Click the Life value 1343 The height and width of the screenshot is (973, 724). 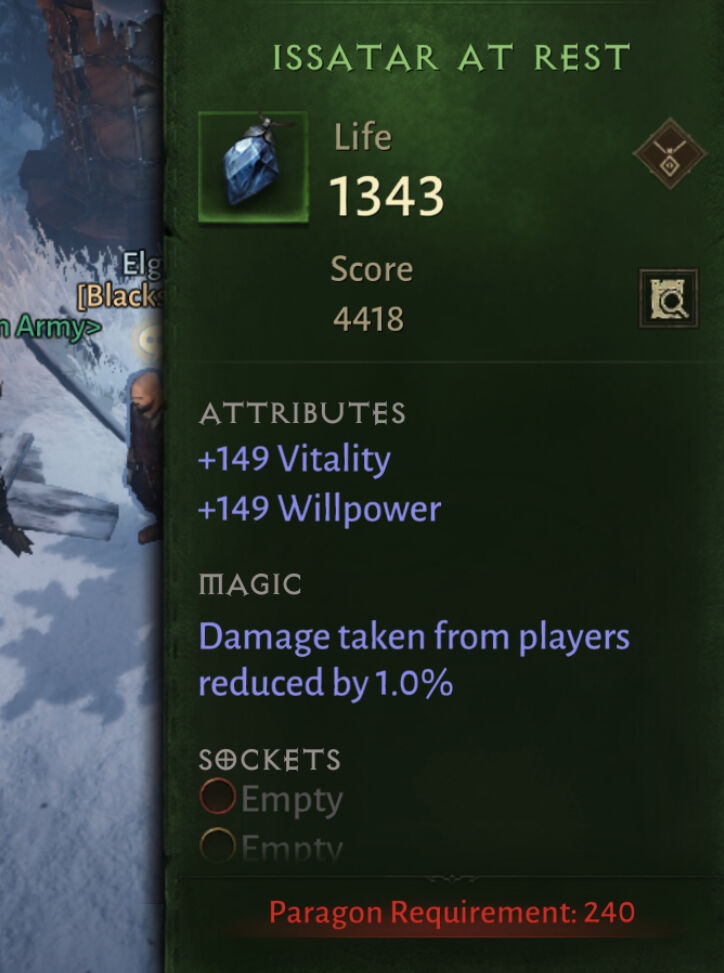[x=387, y=196]
